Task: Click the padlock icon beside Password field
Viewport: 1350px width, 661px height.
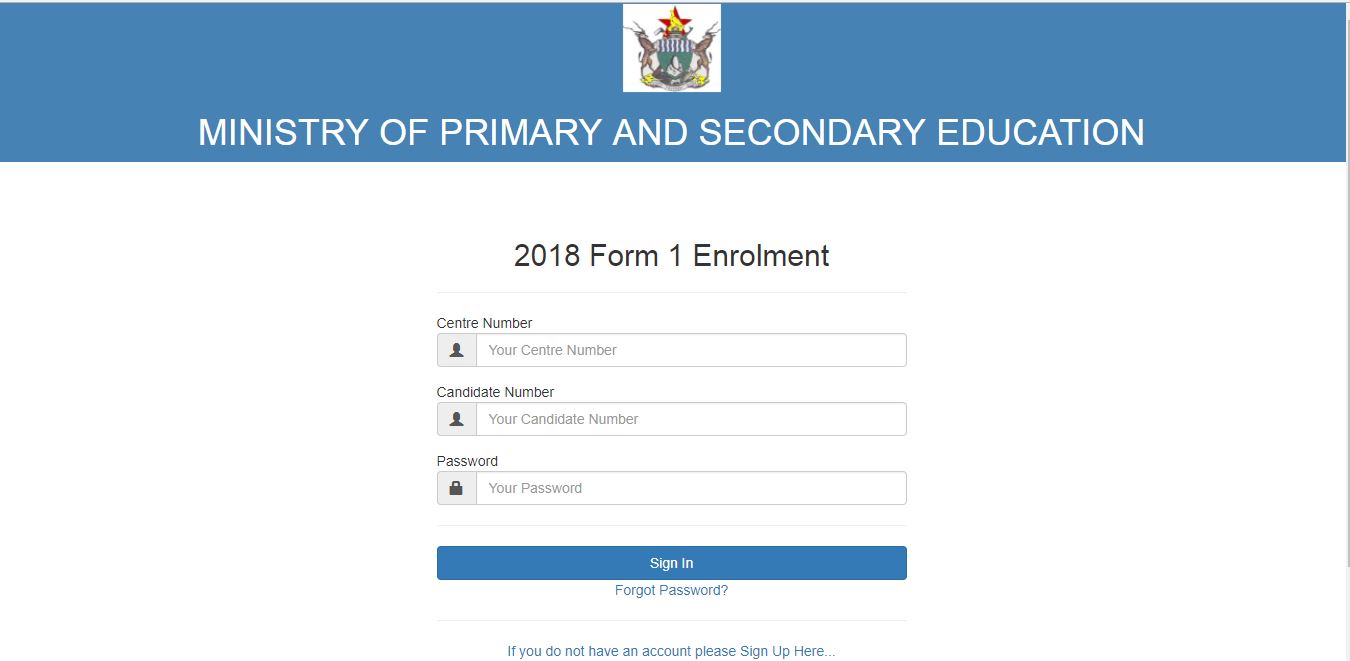Action: click(457, 488)
